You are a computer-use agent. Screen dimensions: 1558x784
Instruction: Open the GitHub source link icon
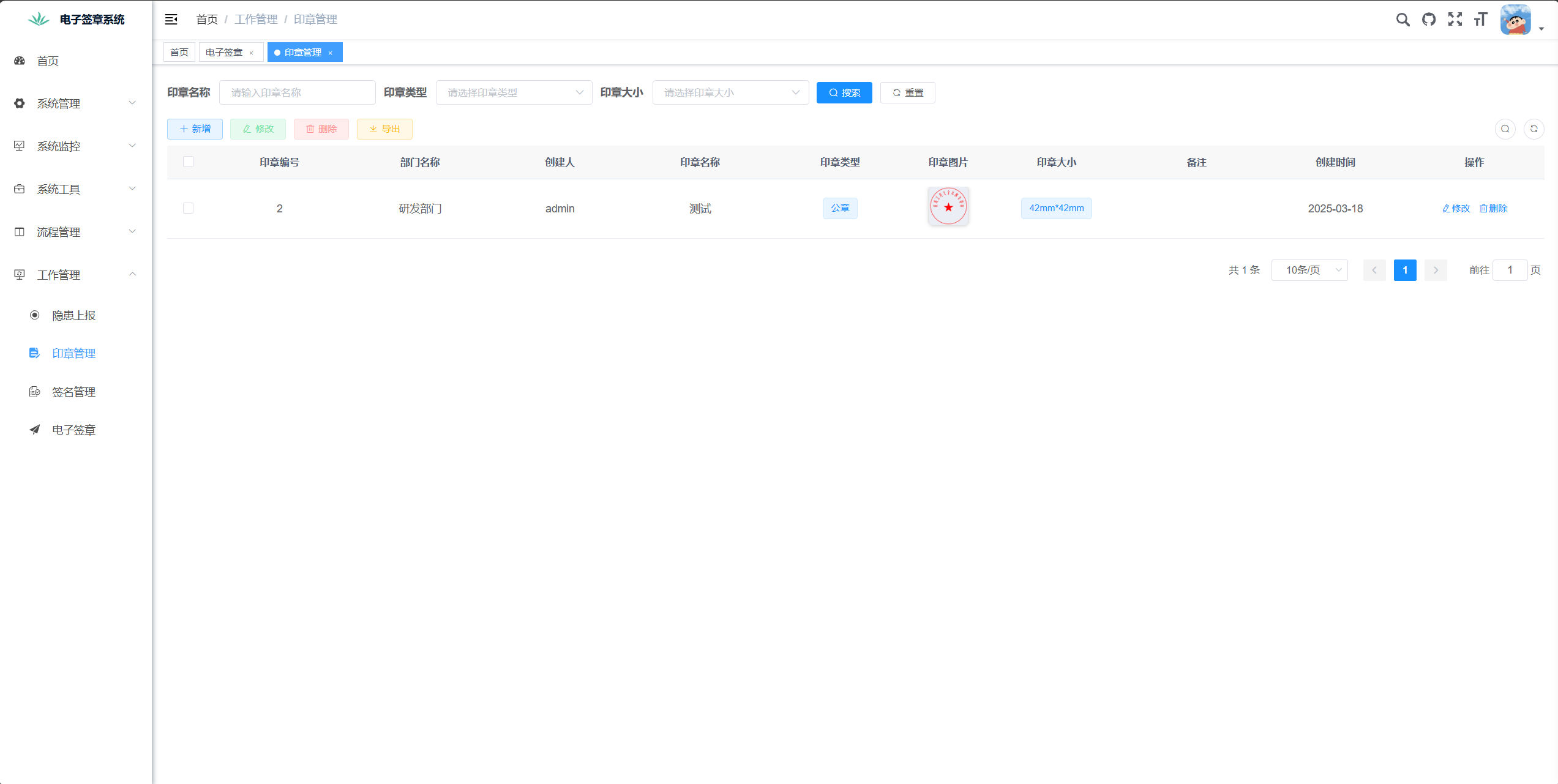point(1429,20)
